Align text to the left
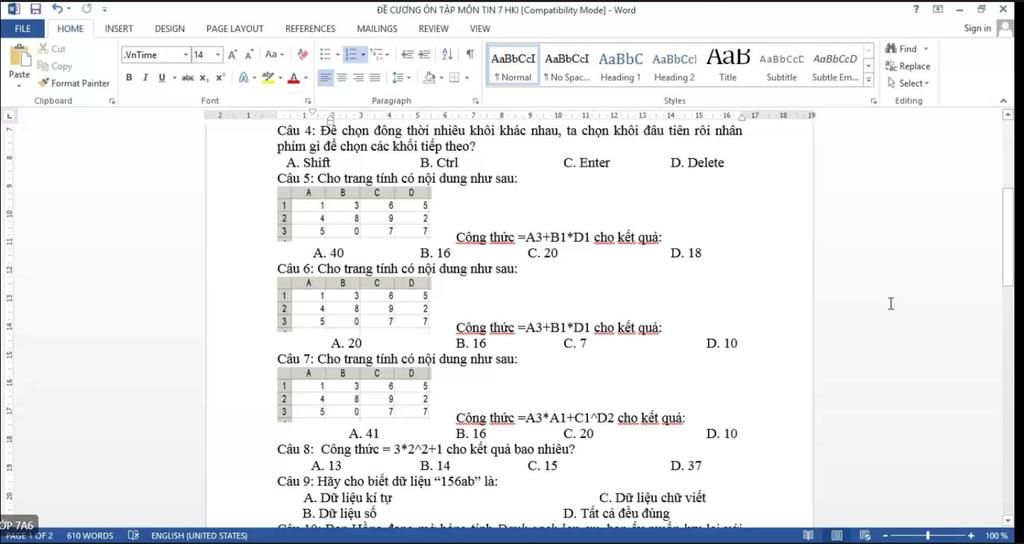The height and width of the screenshot is (544, 1024). pos(325,78)
